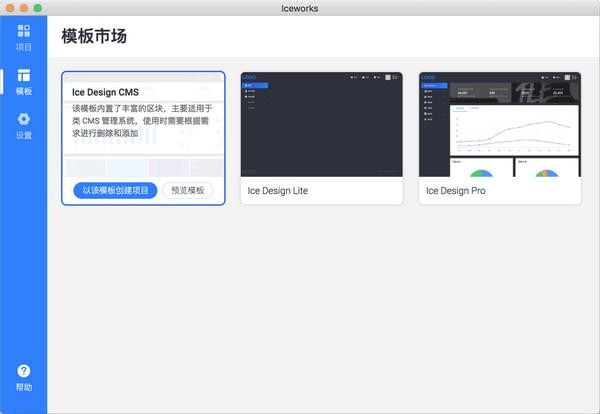Click the Ice Design Pro label
This screenshot has height=414, width=600.
click(x=456, y=191)
